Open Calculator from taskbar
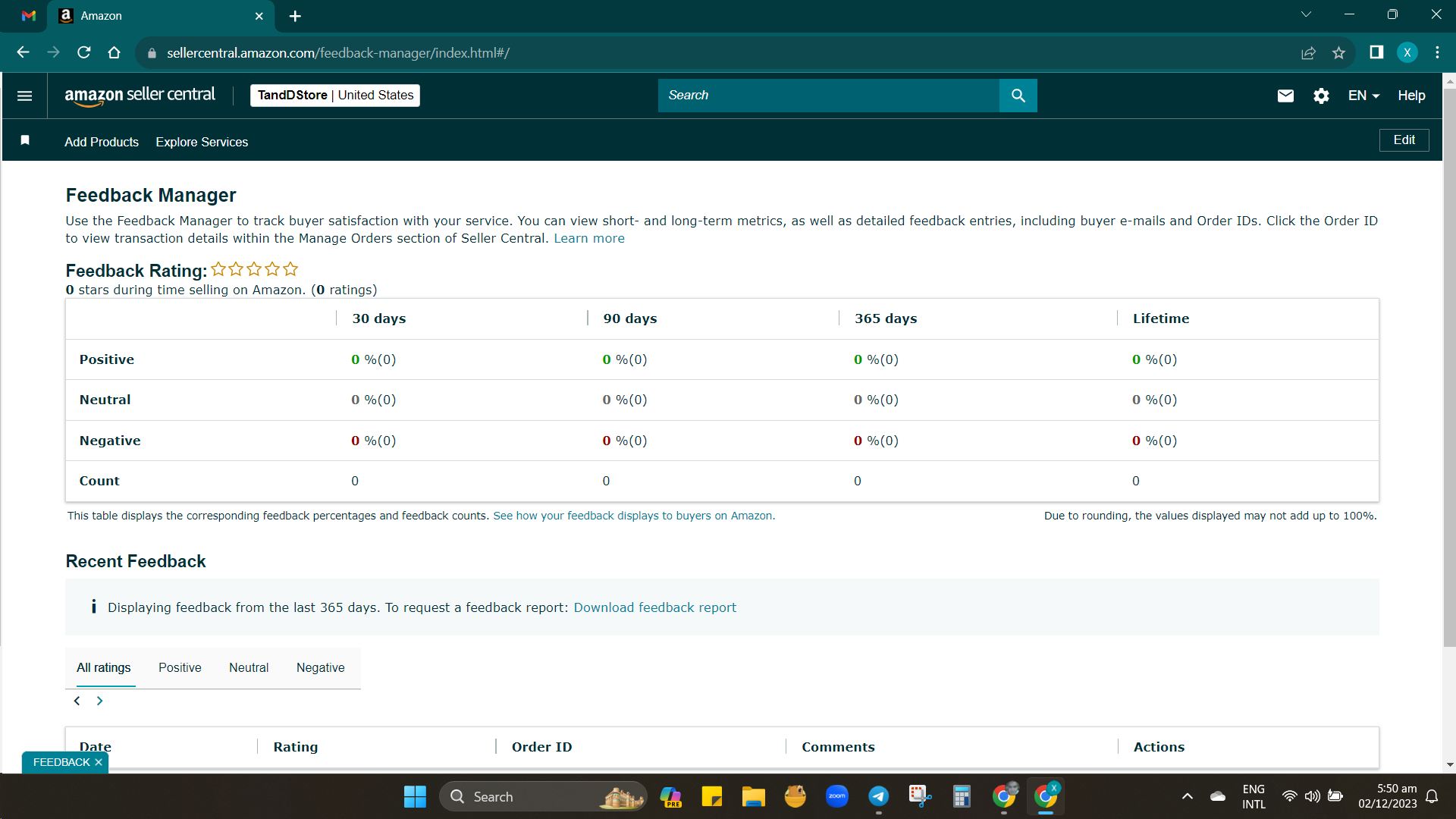Screen dimensions: 1456x819 (x=962, y=796)
